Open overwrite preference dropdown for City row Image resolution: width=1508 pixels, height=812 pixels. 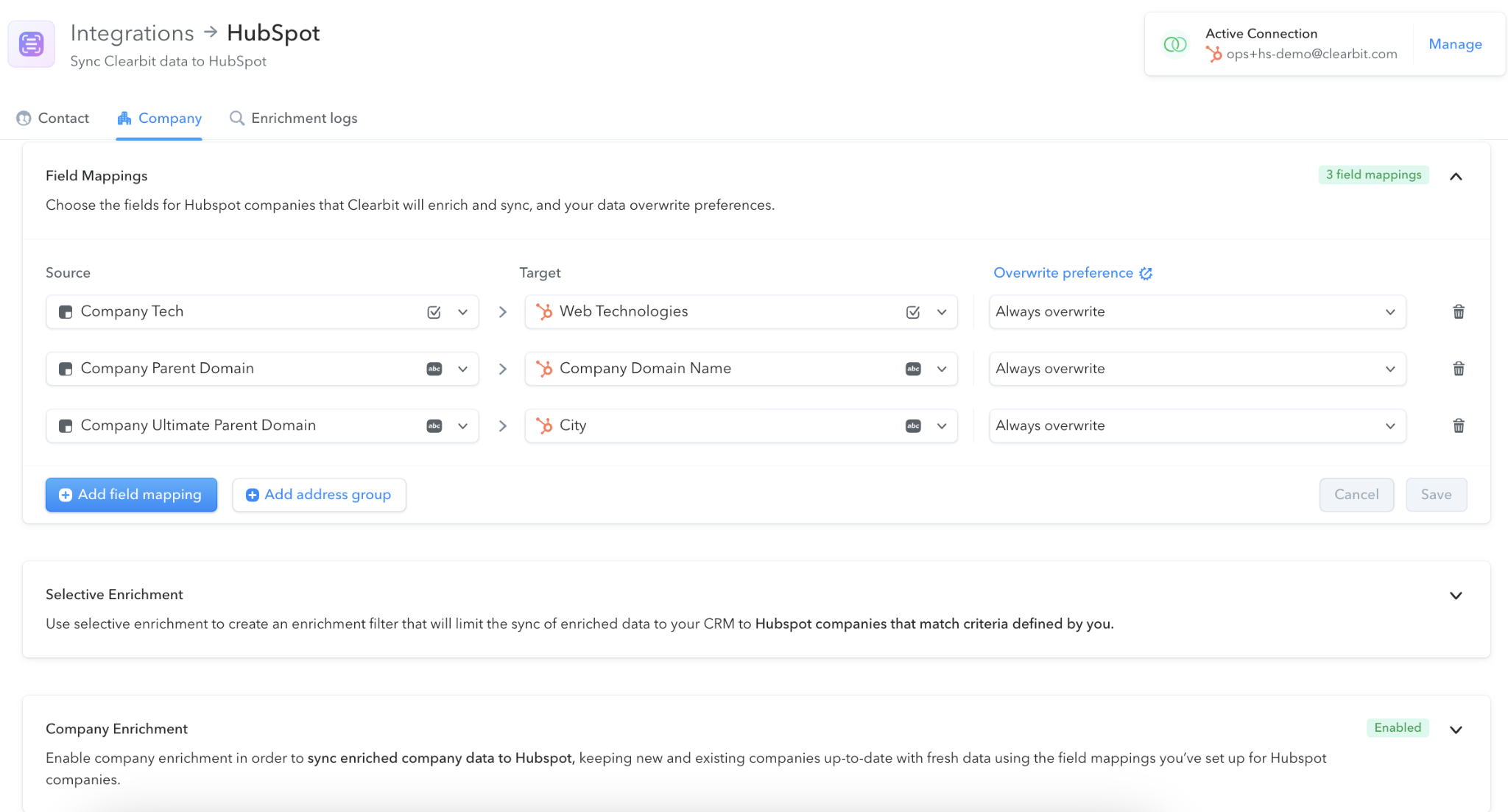point(1197,426)
